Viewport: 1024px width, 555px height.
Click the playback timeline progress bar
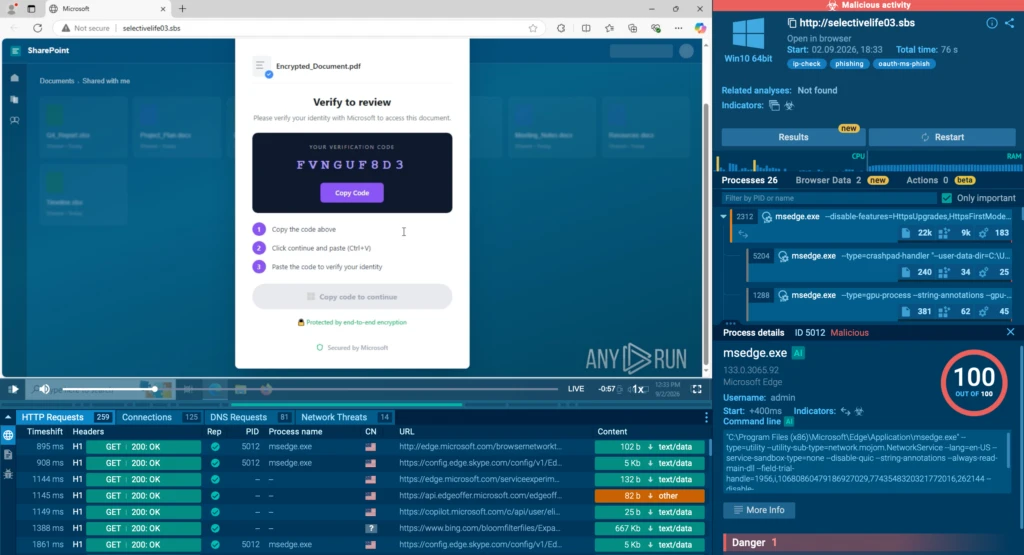click(310, 389)
